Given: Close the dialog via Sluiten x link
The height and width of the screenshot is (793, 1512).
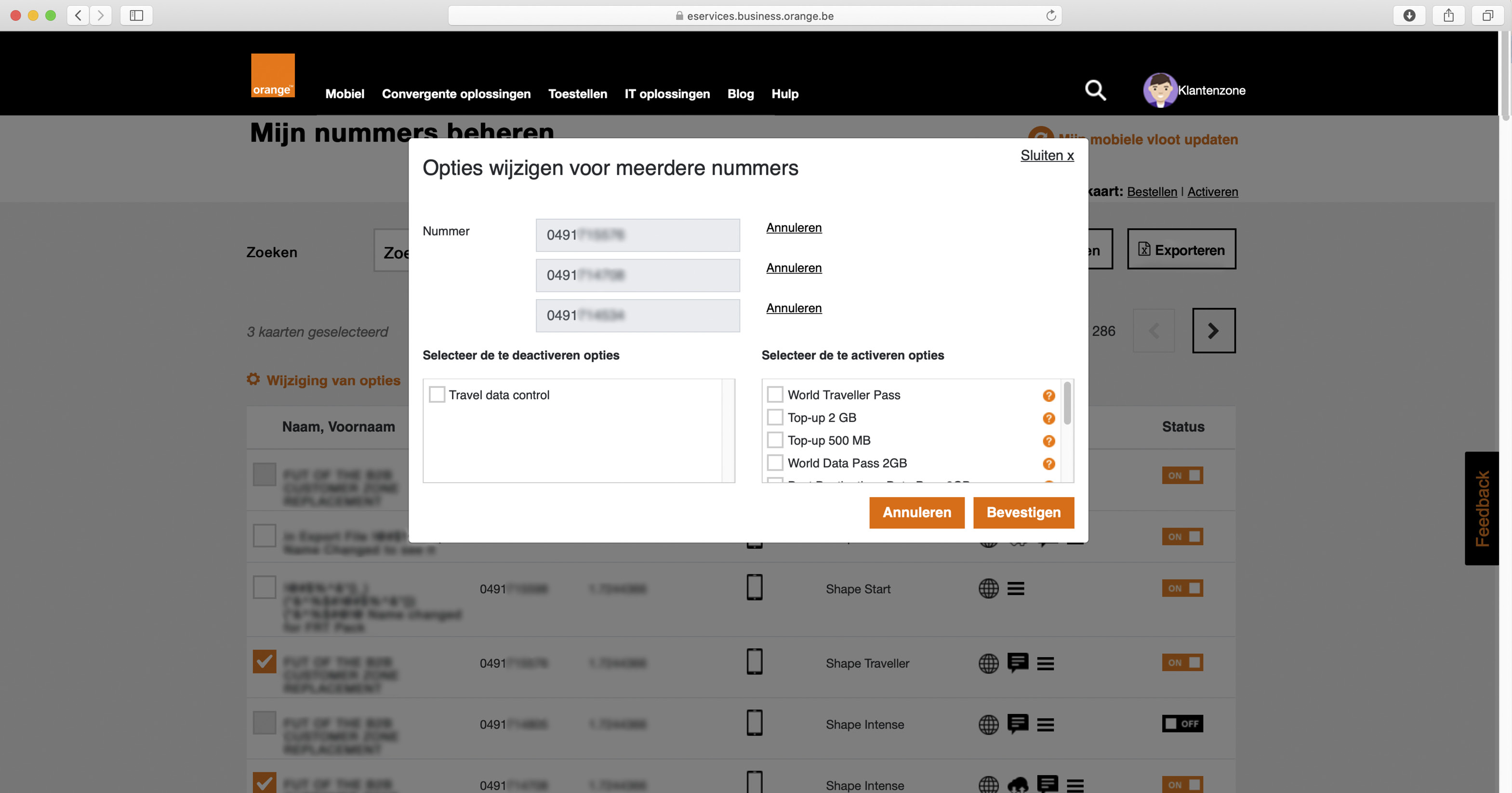Looking at the screenshot, I should click(x=1047, y=155).
